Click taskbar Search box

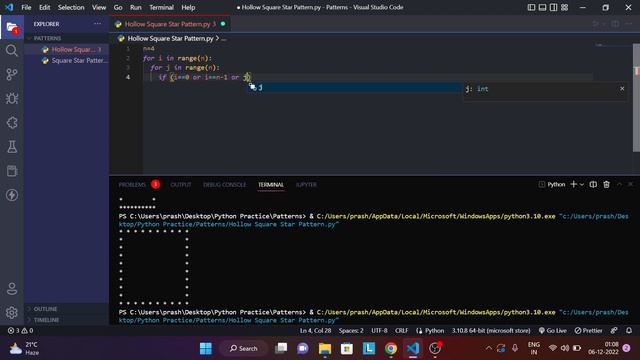[x=244, y=348]
